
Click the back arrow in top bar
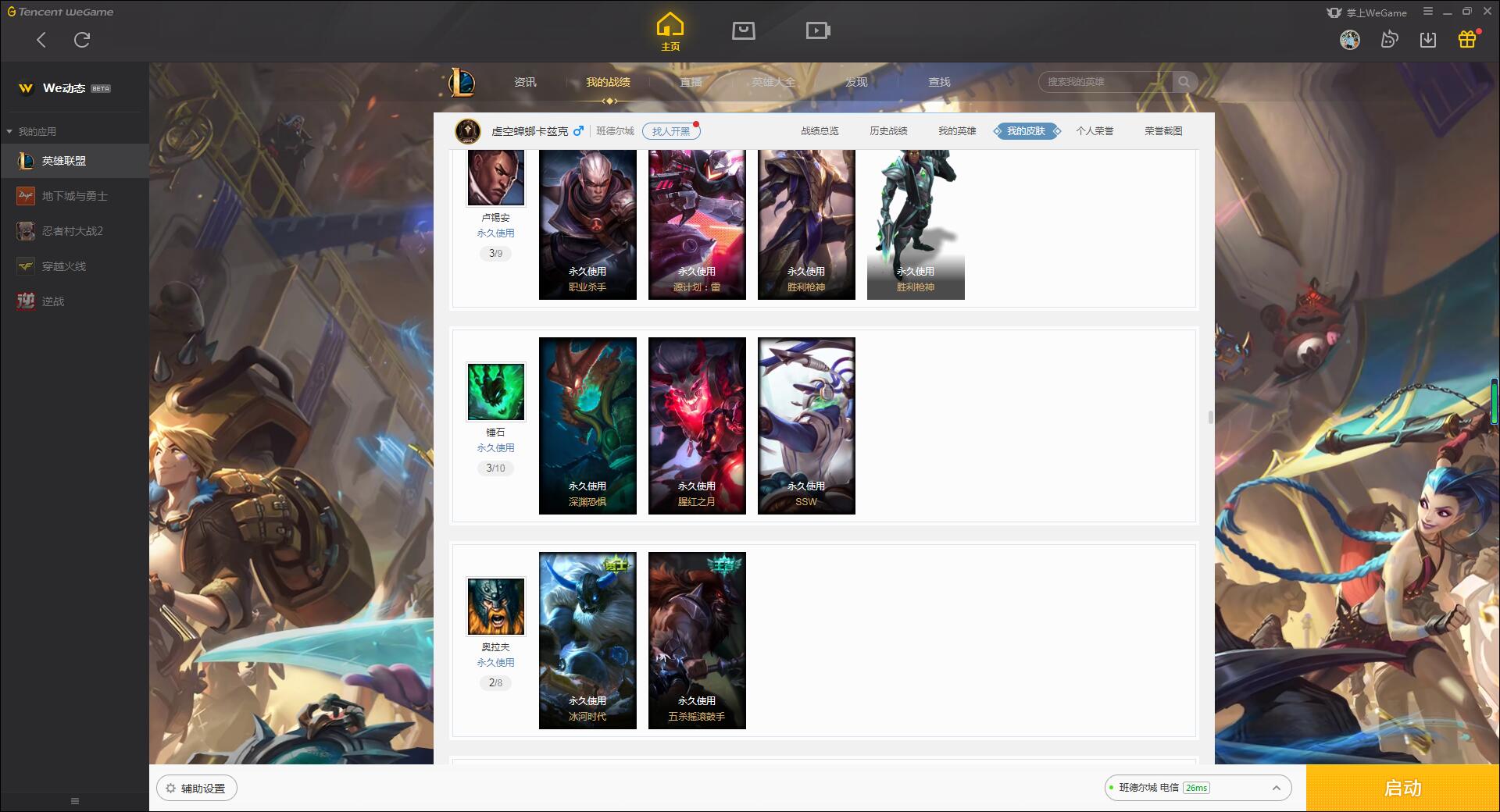click(x=41, y=40)
